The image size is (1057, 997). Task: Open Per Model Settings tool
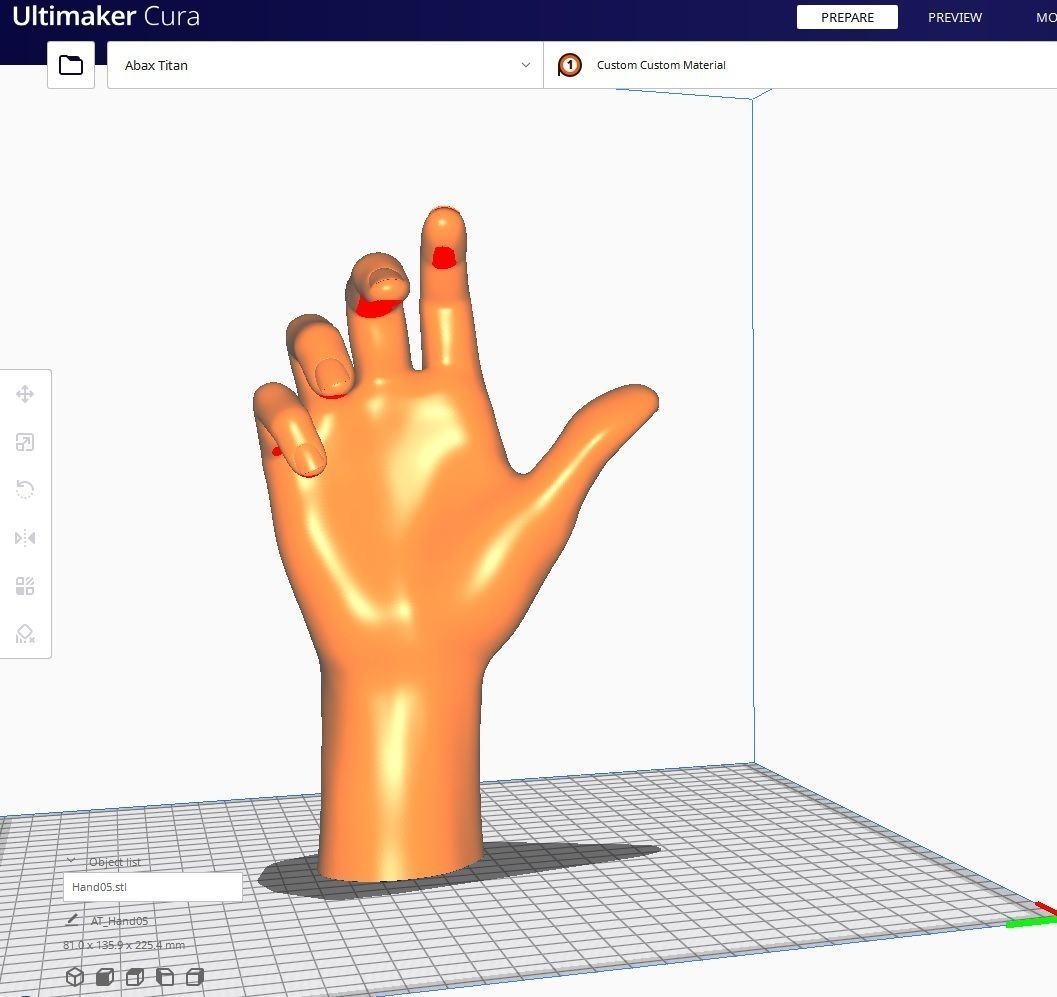click(x=25, y=586)
